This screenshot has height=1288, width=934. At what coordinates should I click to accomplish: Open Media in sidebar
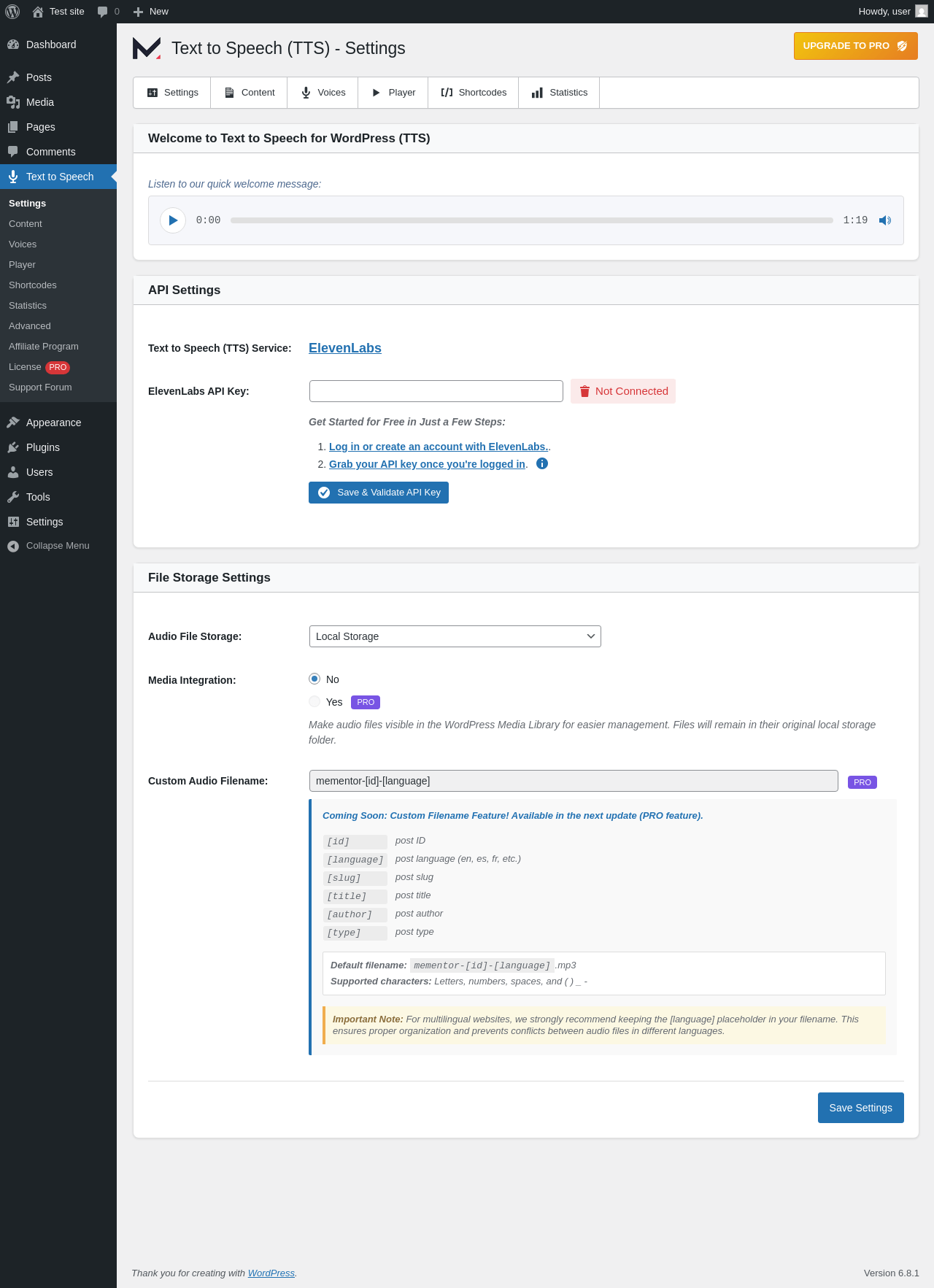pyautogui.click(x=58, y=102)
